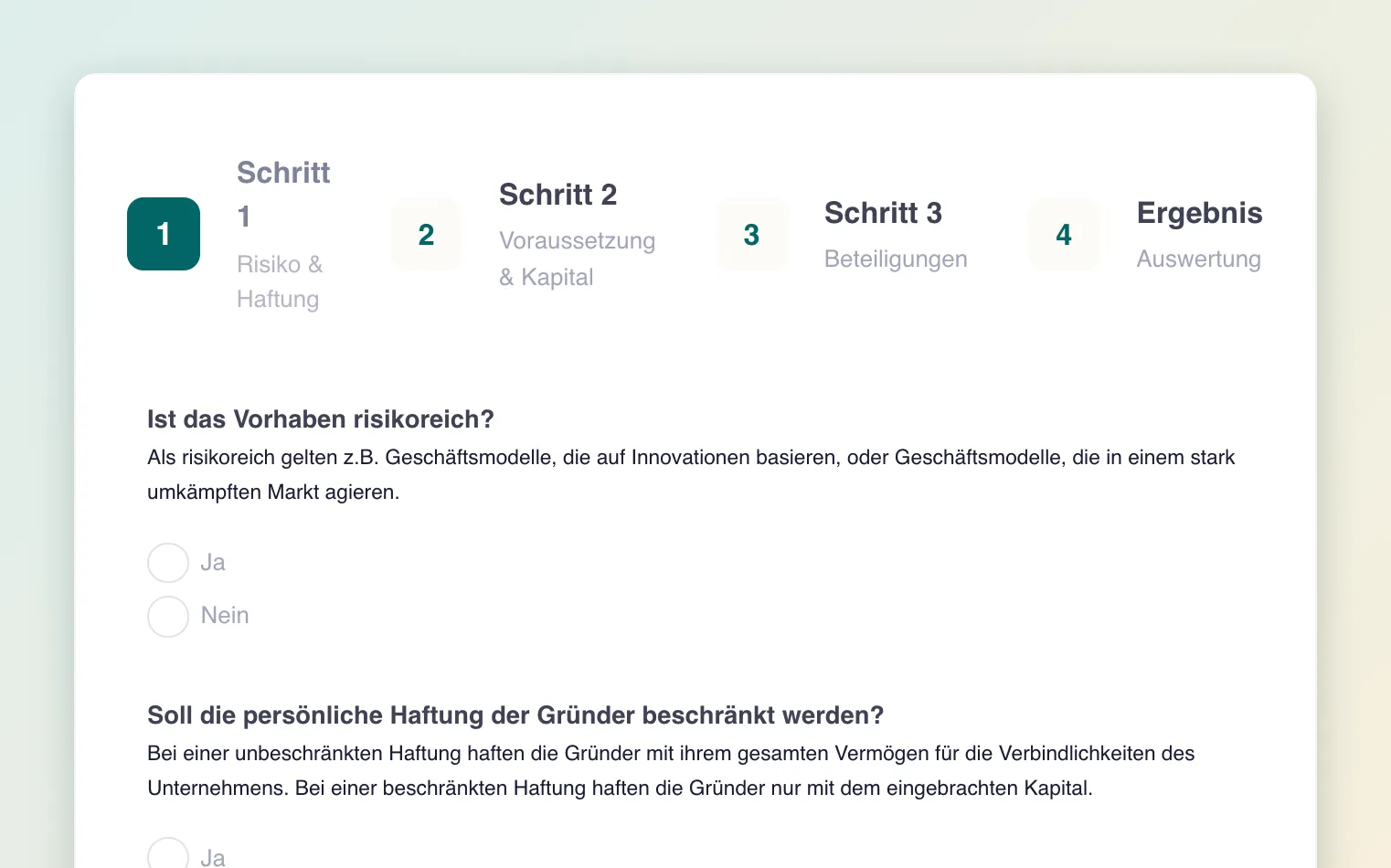1391x868 pixels.
Task: Select Ja for risikoreiches Vorhaben
Action: pyautogui.click(x=168, y=563)
